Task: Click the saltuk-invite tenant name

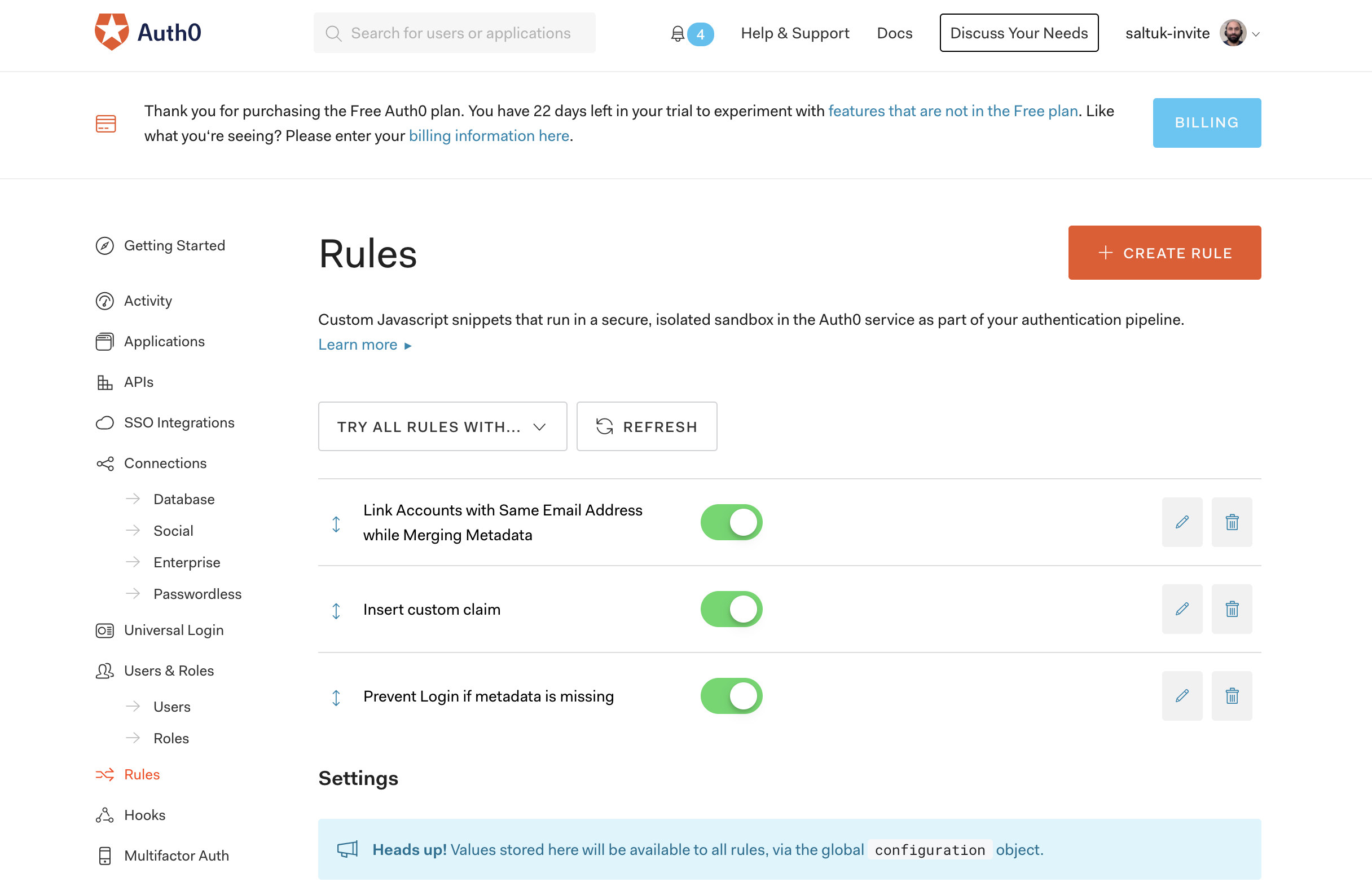Action: (x=1167, y=33)
